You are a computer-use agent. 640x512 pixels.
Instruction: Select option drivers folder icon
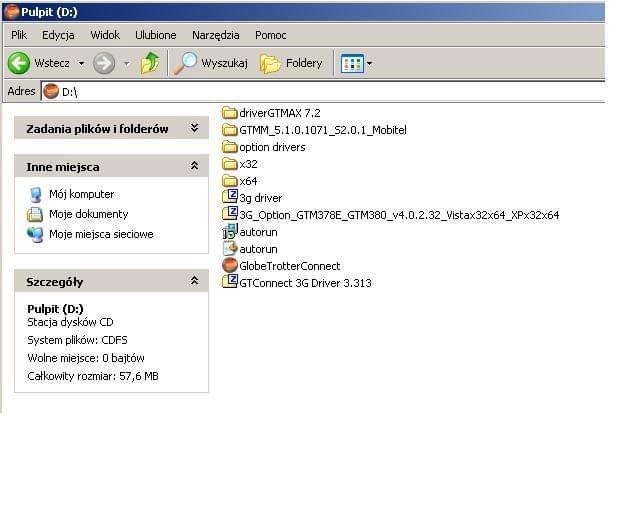click(x=230, y=147)
